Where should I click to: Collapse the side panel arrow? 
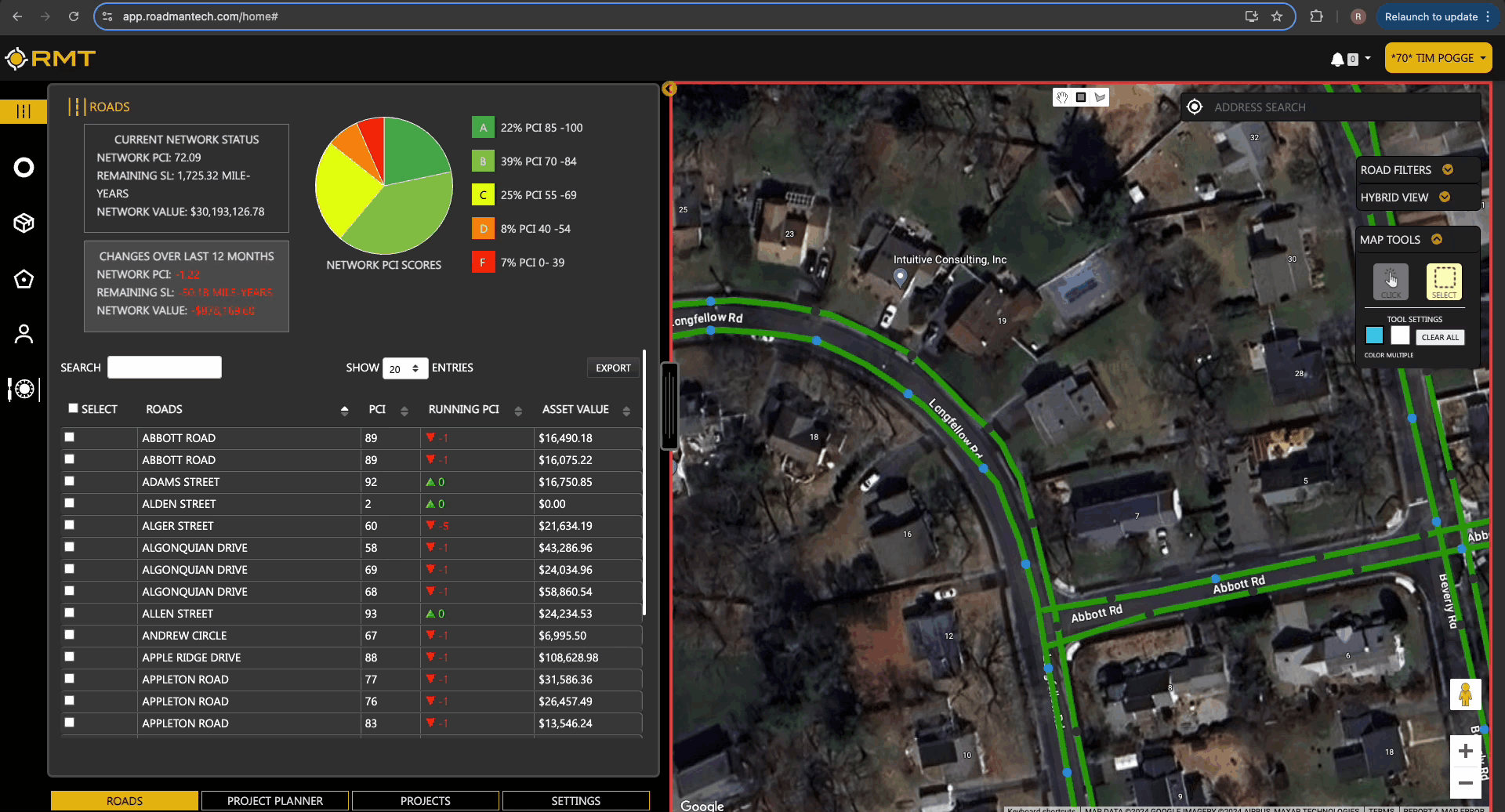[669, 89]
